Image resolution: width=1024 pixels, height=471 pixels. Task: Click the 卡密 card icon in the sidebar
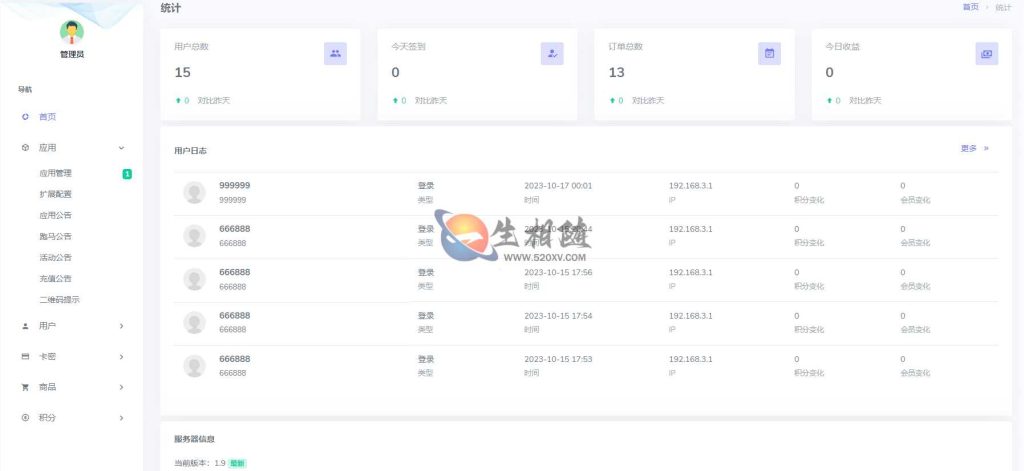[x=25, y=357]
